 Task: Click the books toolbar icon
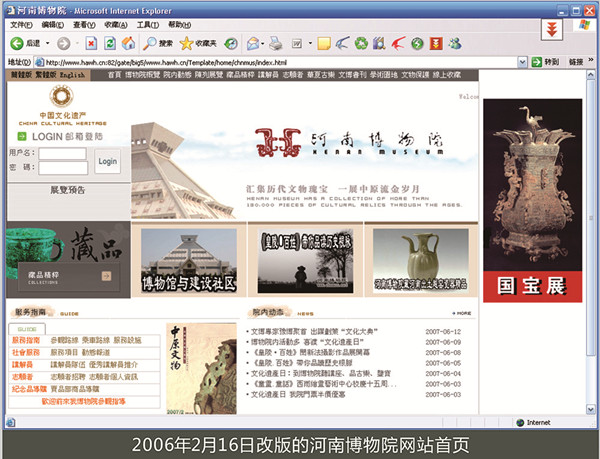click(379, 44)
